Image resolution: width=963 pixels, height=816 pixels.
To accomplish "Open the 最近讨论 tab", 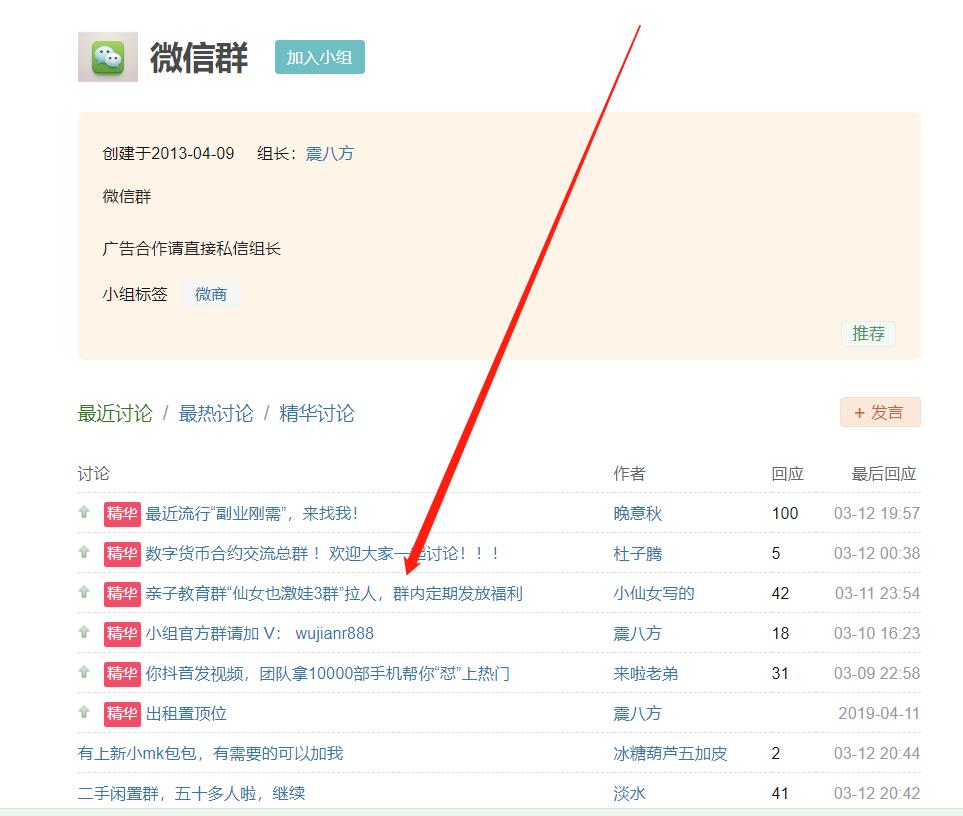I will tap(113, 413).
